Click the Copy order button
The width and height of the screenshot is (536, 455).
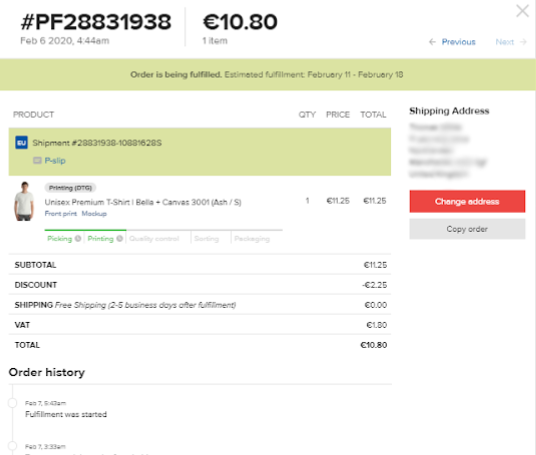tap(467, 229)
